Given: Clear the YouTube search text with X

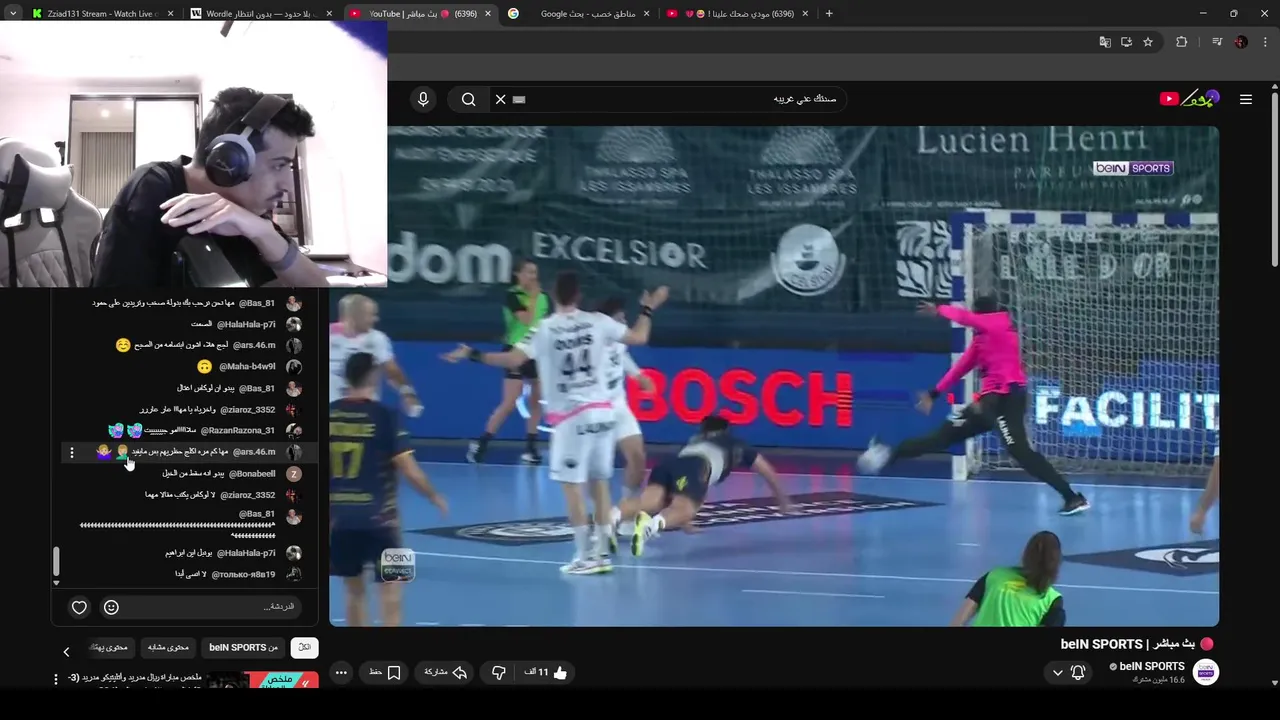Looking at the screenshot, I should tap(501, 99).
